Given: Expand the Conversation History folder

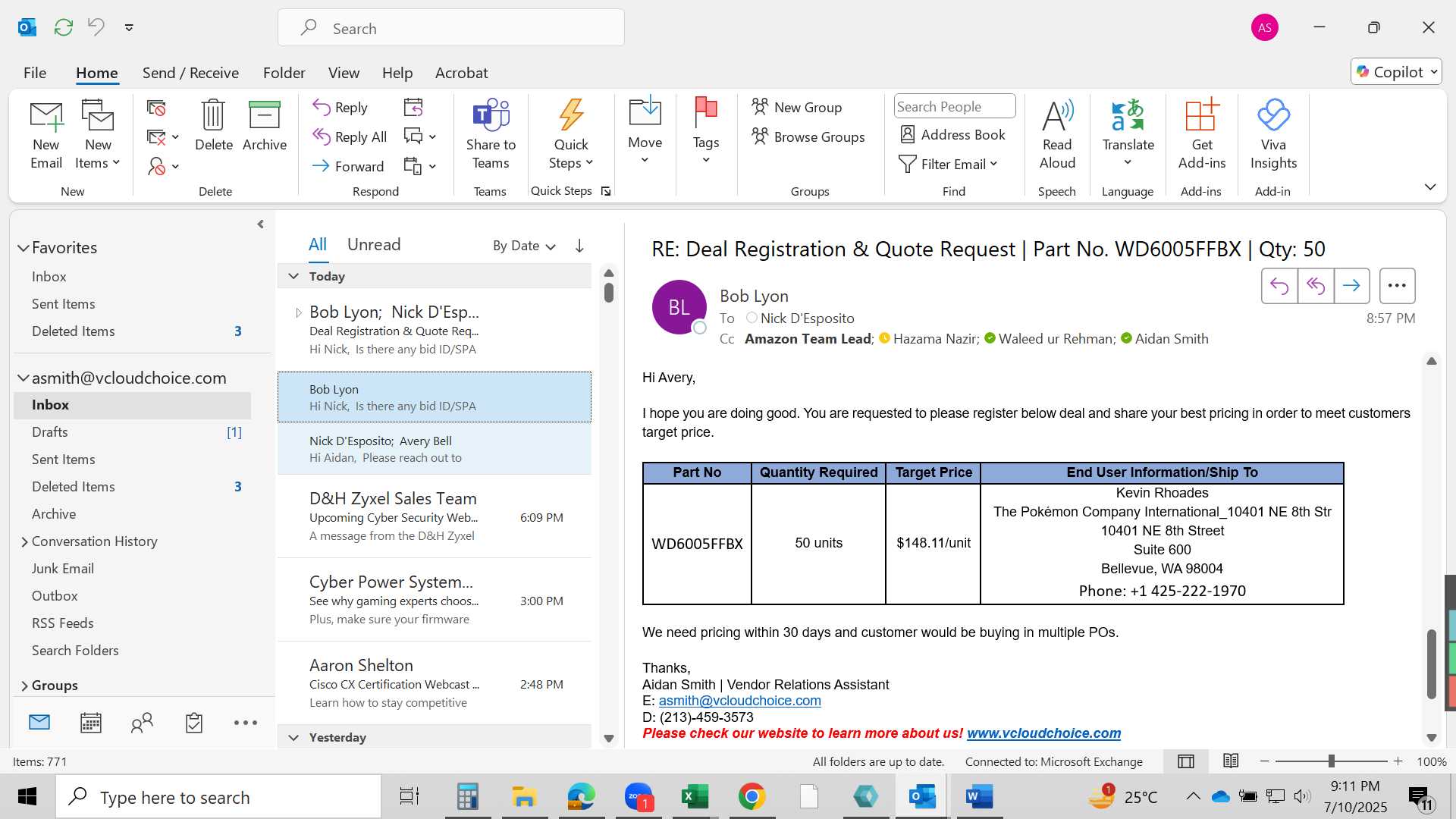Looking at the screenshot, I should [x=24, y=541].
